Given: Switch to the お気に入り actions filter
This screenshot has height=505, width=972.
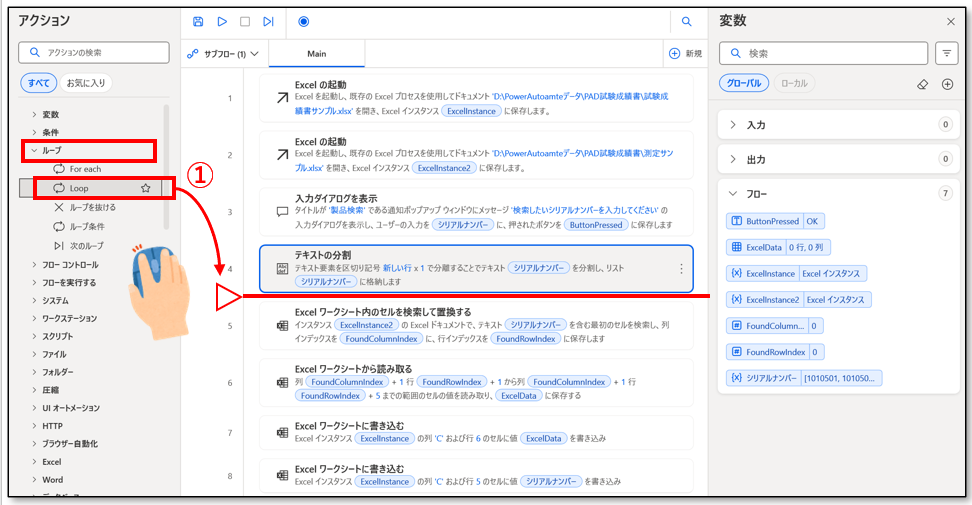Looking at the screenshot, I should pos(87,83).
